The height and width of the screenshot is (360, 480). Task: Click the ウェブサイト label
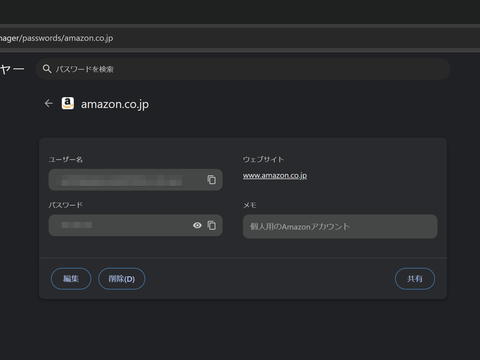263,159
